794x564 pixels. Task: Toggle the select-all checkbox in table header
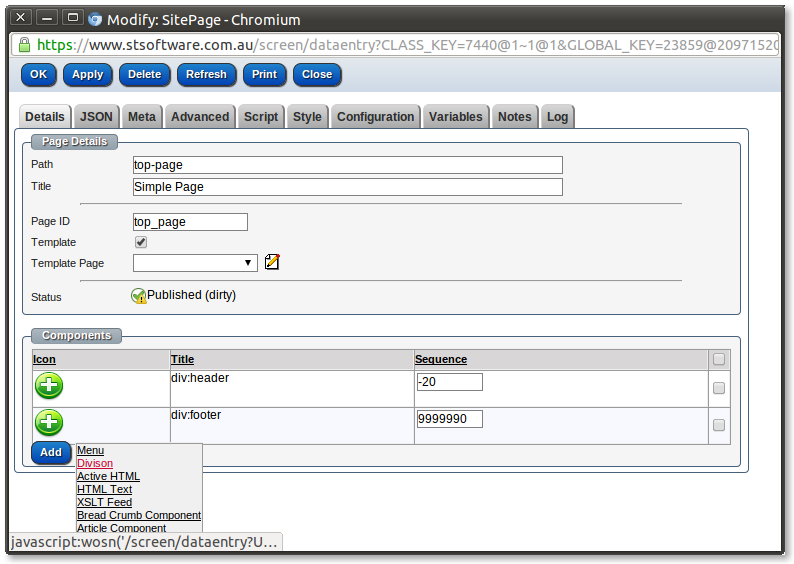coord(718,359)
